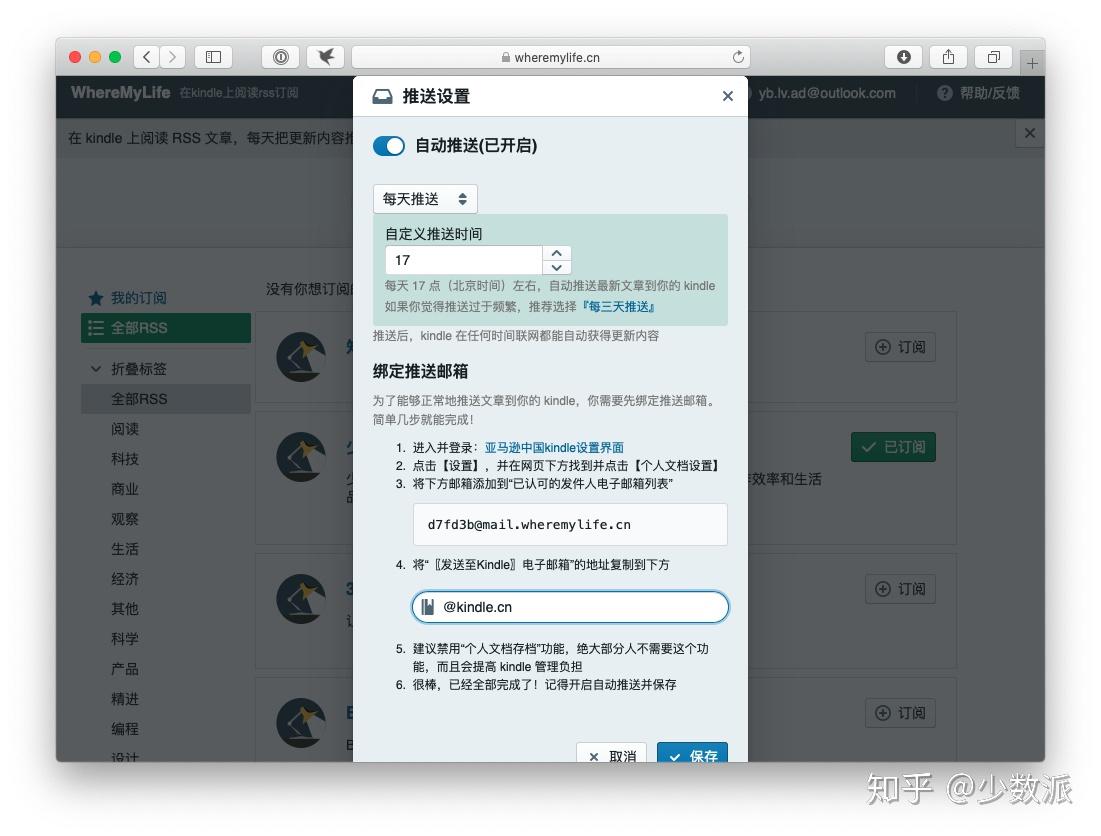Image resolution: width=1101 pixels, height=836 pixels.
Task: Open the 每天推送 frequency dropdown
Action: pos(424,199)
